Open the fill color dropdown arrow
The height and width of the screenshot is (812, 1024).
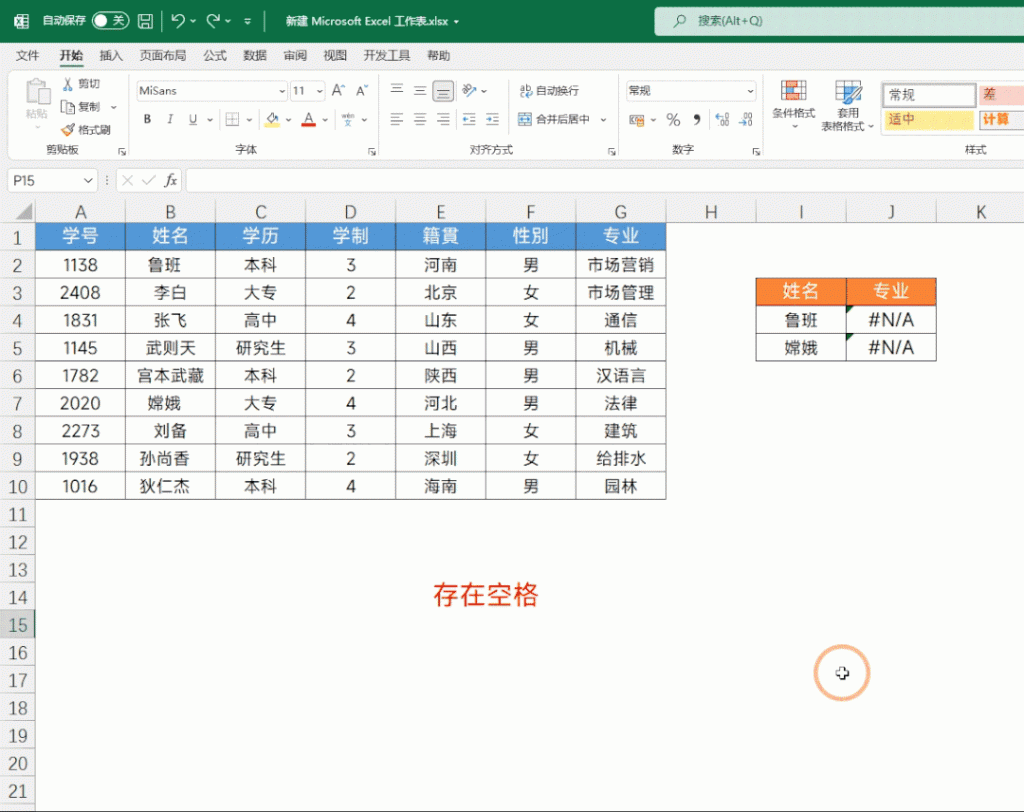[x=288, y=120]
